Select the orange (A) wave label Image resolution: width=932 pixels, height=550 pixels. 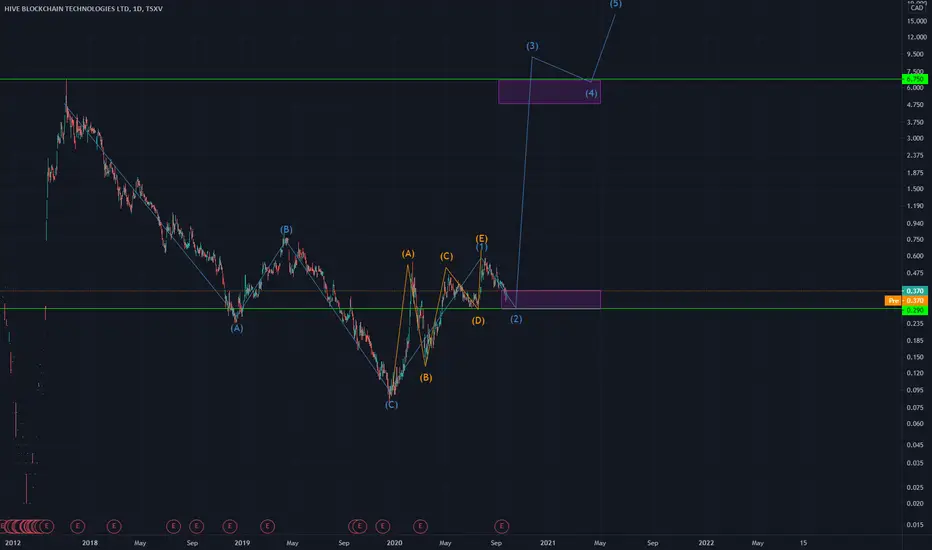pyautogui.click(x=408, y=254)
